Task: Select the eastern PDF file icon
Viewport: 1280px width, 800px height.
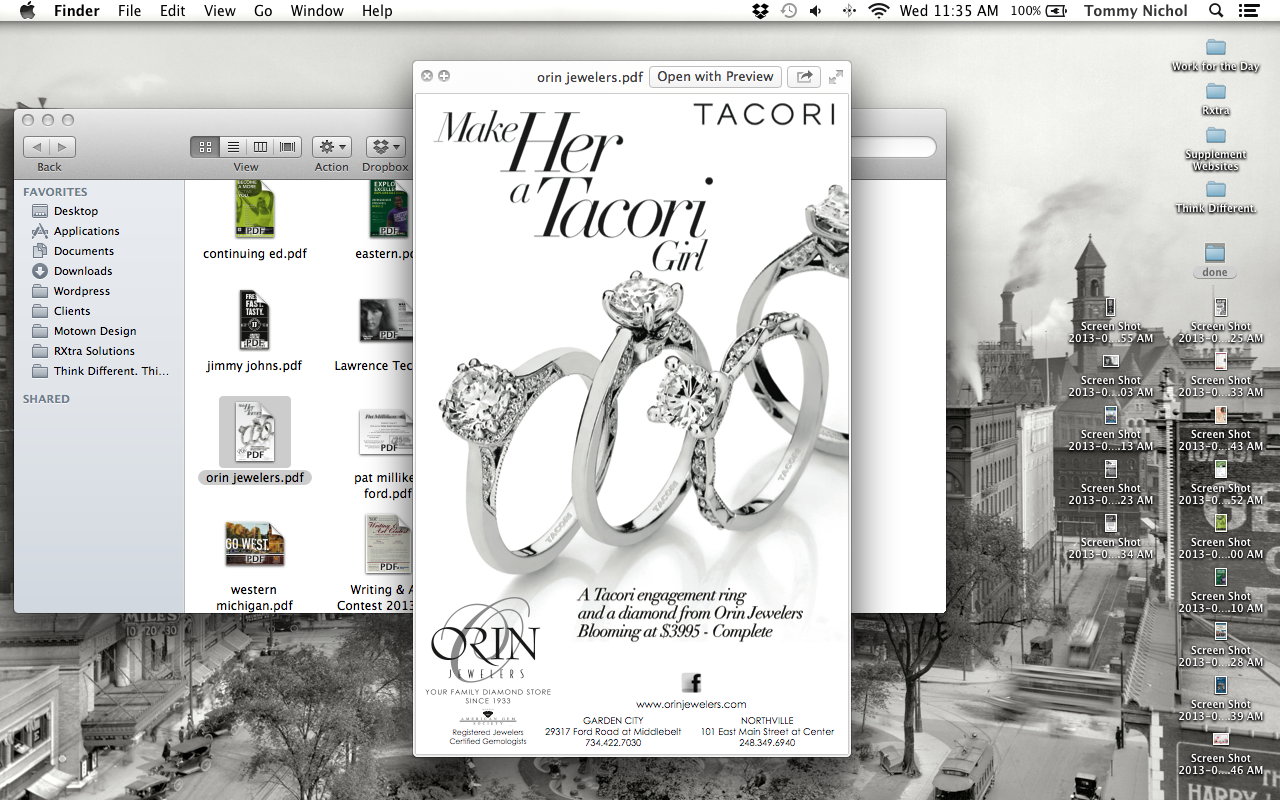Action: (389, 209)
